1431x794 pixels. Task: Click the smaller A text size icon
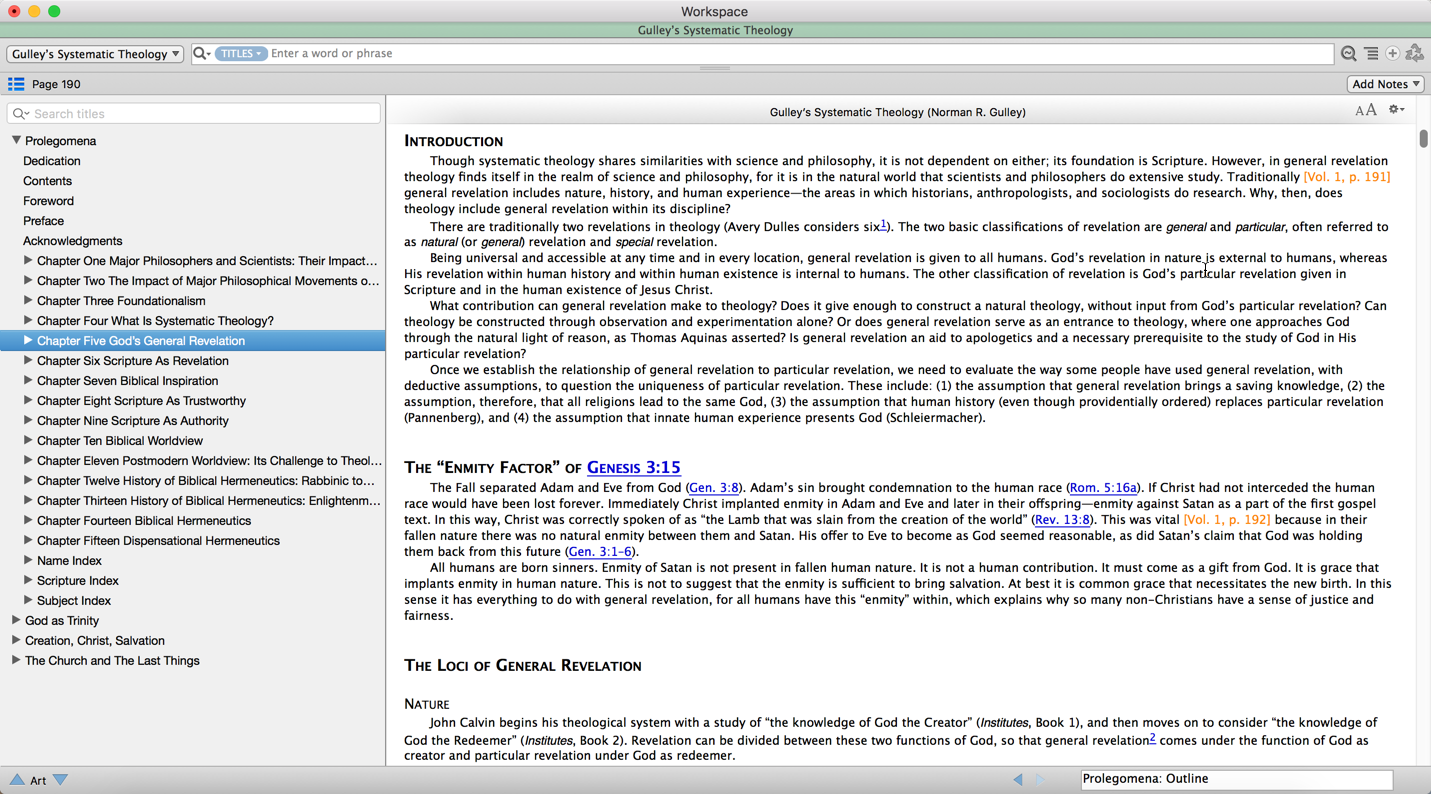pyautogui.click(x=1360, y=111)
